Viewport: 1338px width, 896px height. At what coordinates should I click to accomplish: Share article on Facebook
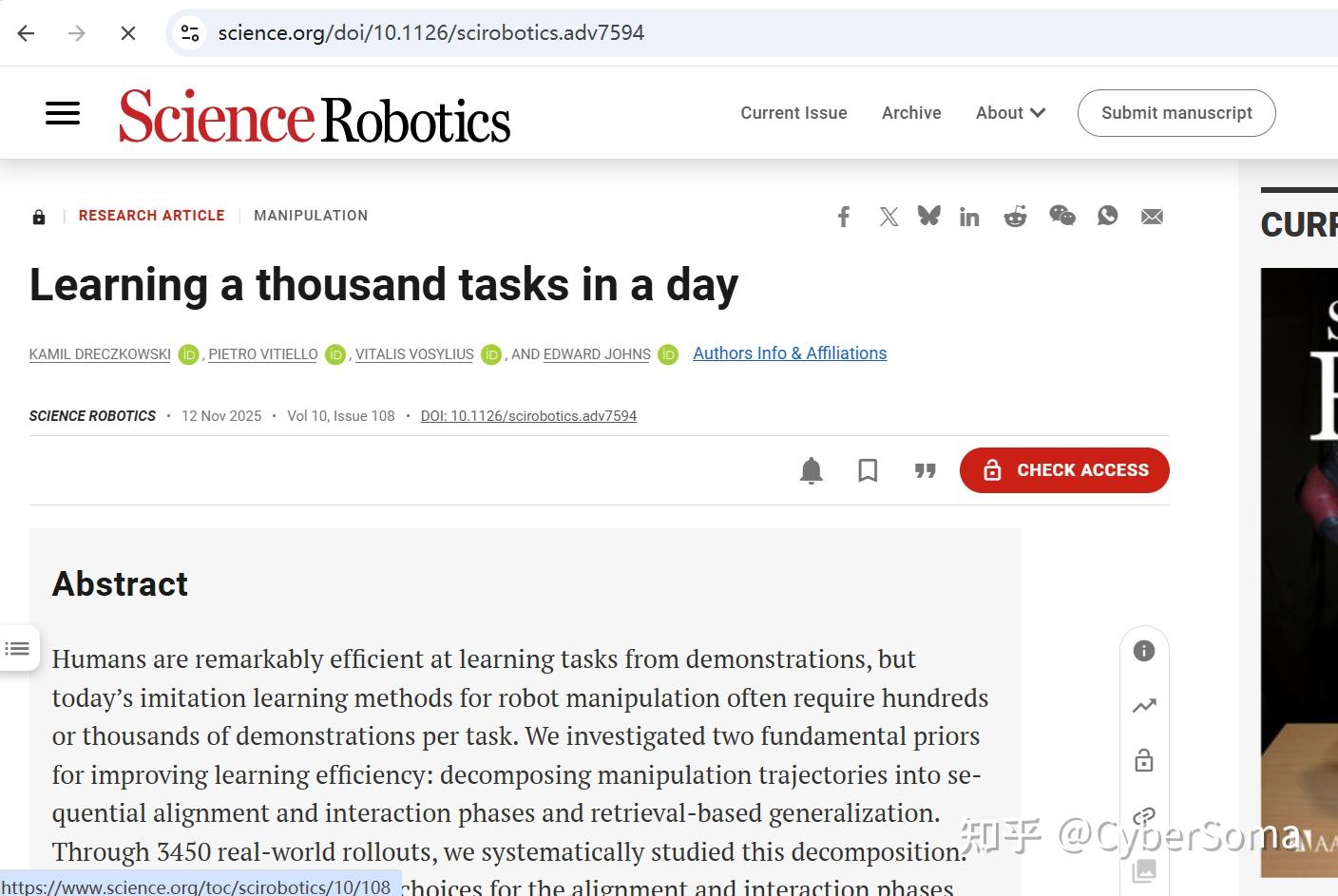(x=844, y=217)
